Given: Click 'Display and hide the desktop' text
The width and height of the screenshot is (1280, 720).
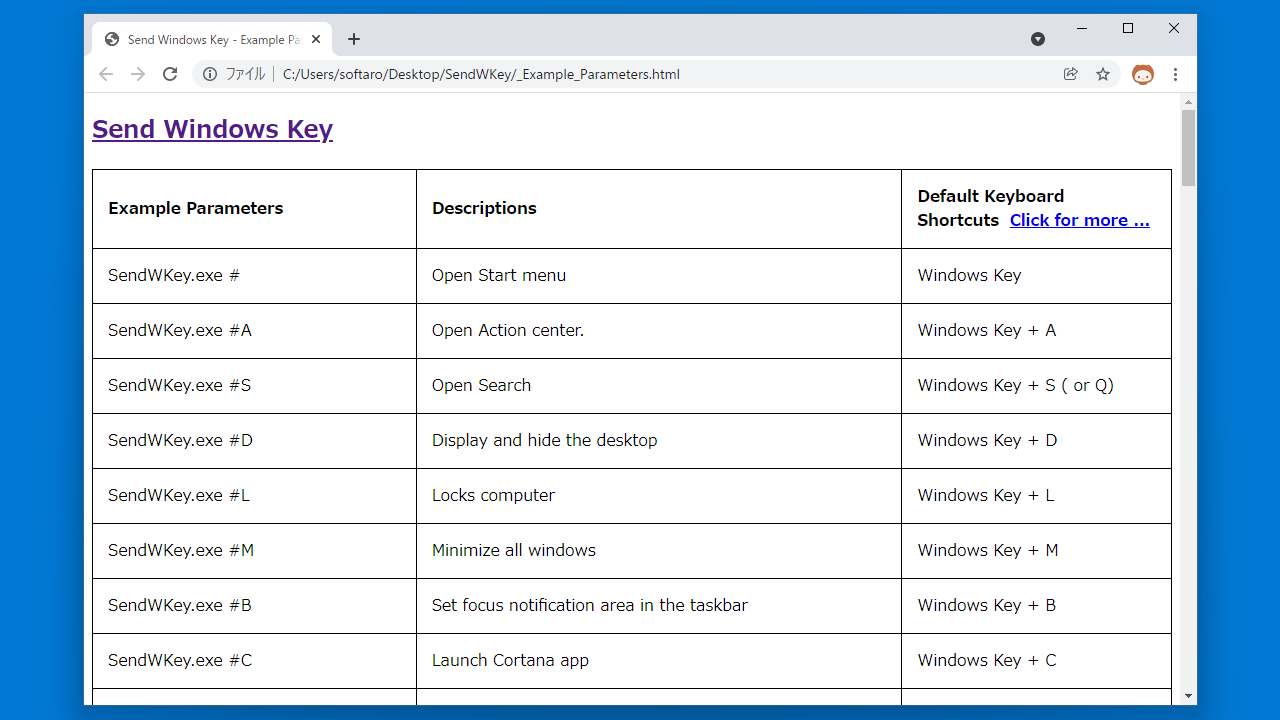Looking at the screenshot, I should click(545, 440).
